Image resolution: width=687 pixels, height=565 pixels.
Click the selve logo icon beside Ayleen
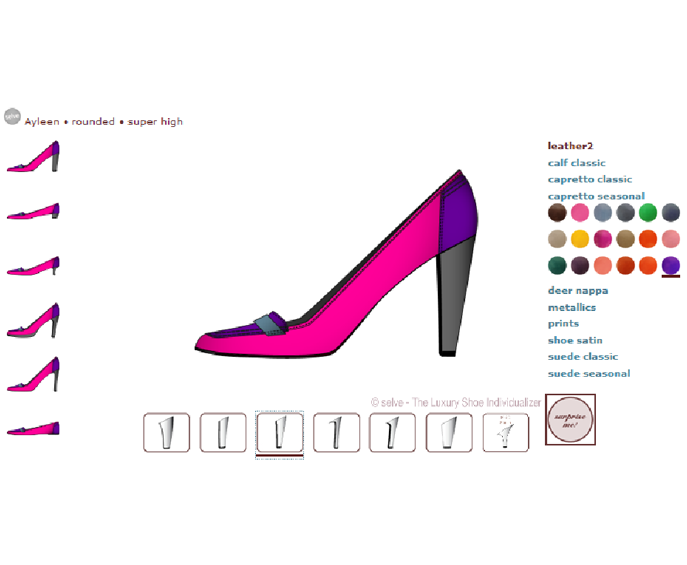[12, 116]
